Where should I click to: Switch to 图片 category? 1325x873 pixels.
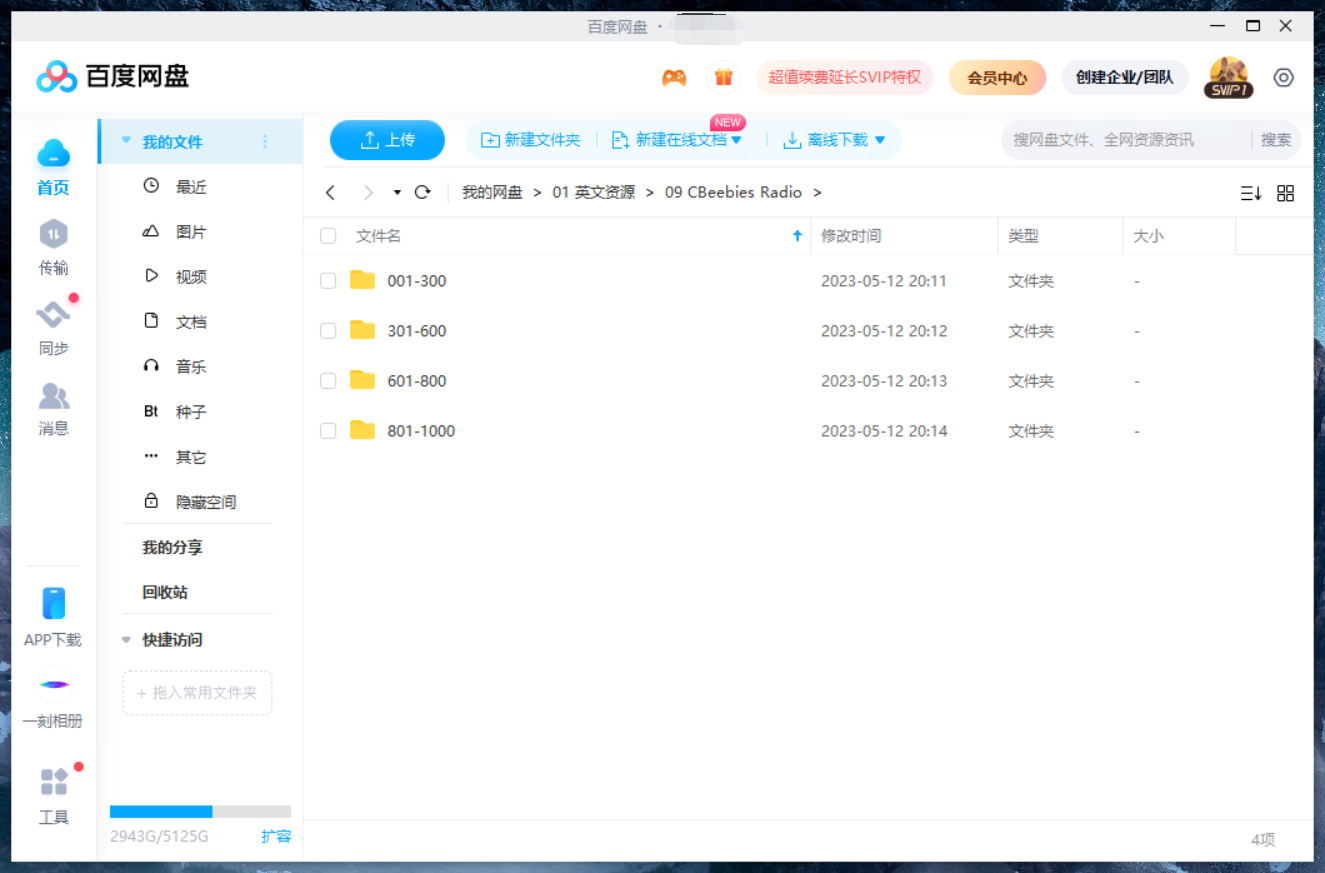tap(190, 231)
